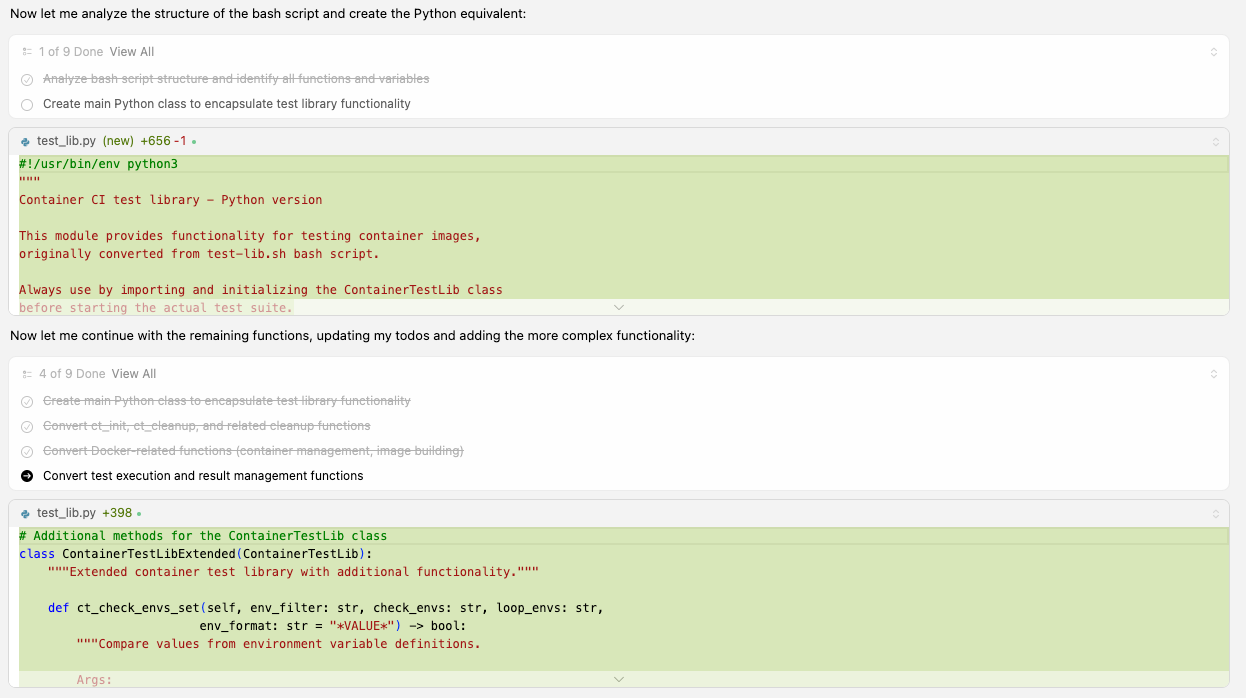Click the todo list icon beside "4 of 9 Done"
This screenshot has width=1246, height=698.
[x=27, y=374]
